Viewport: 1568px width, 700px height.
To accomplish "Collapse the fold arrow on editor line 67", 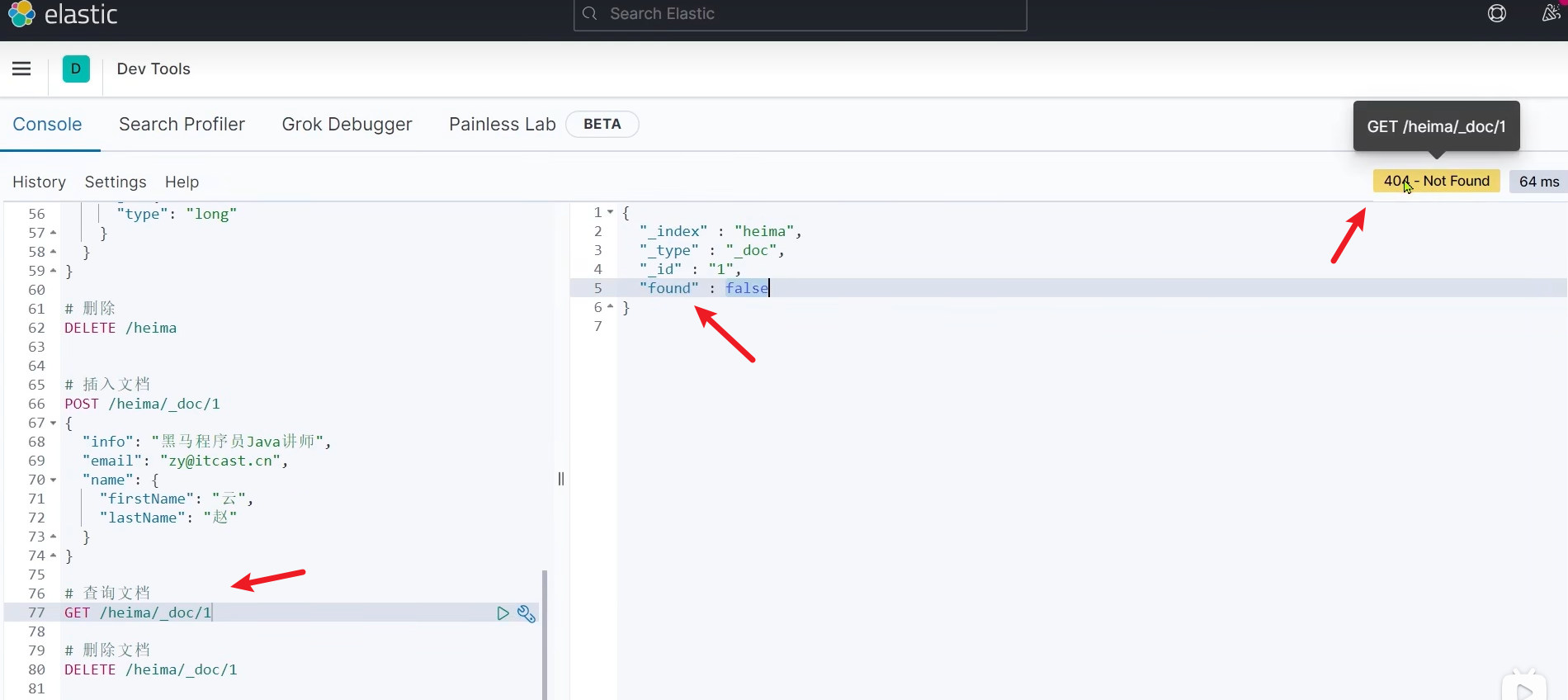I will [54, 423].
